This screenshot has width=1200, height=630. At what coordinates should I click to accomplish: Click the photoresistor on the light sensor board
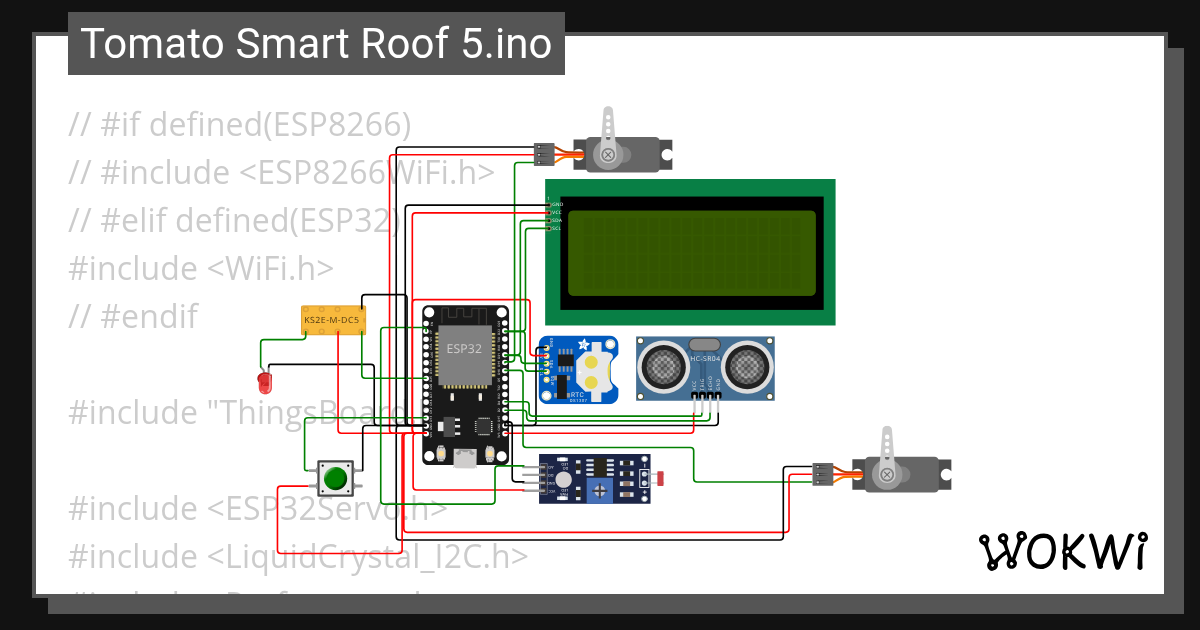coord(660,478)
